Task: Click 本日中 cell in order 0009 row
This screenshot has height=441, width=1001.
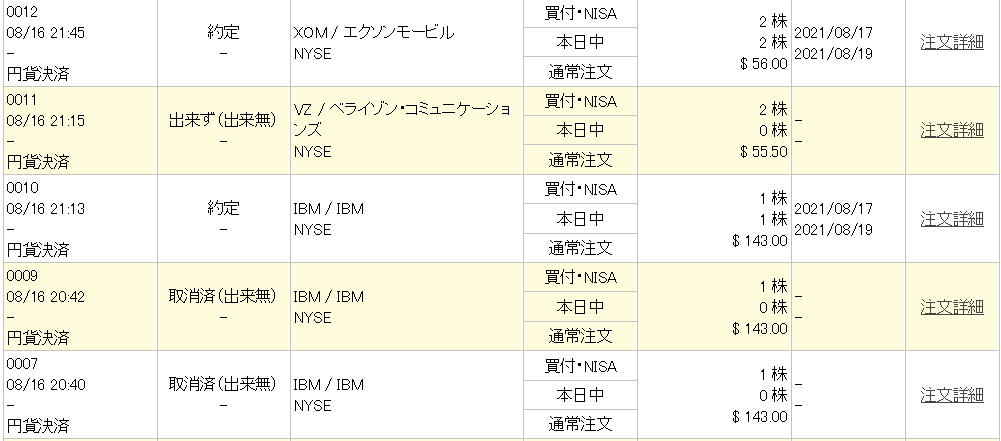Action: click(x=580, y=307)
